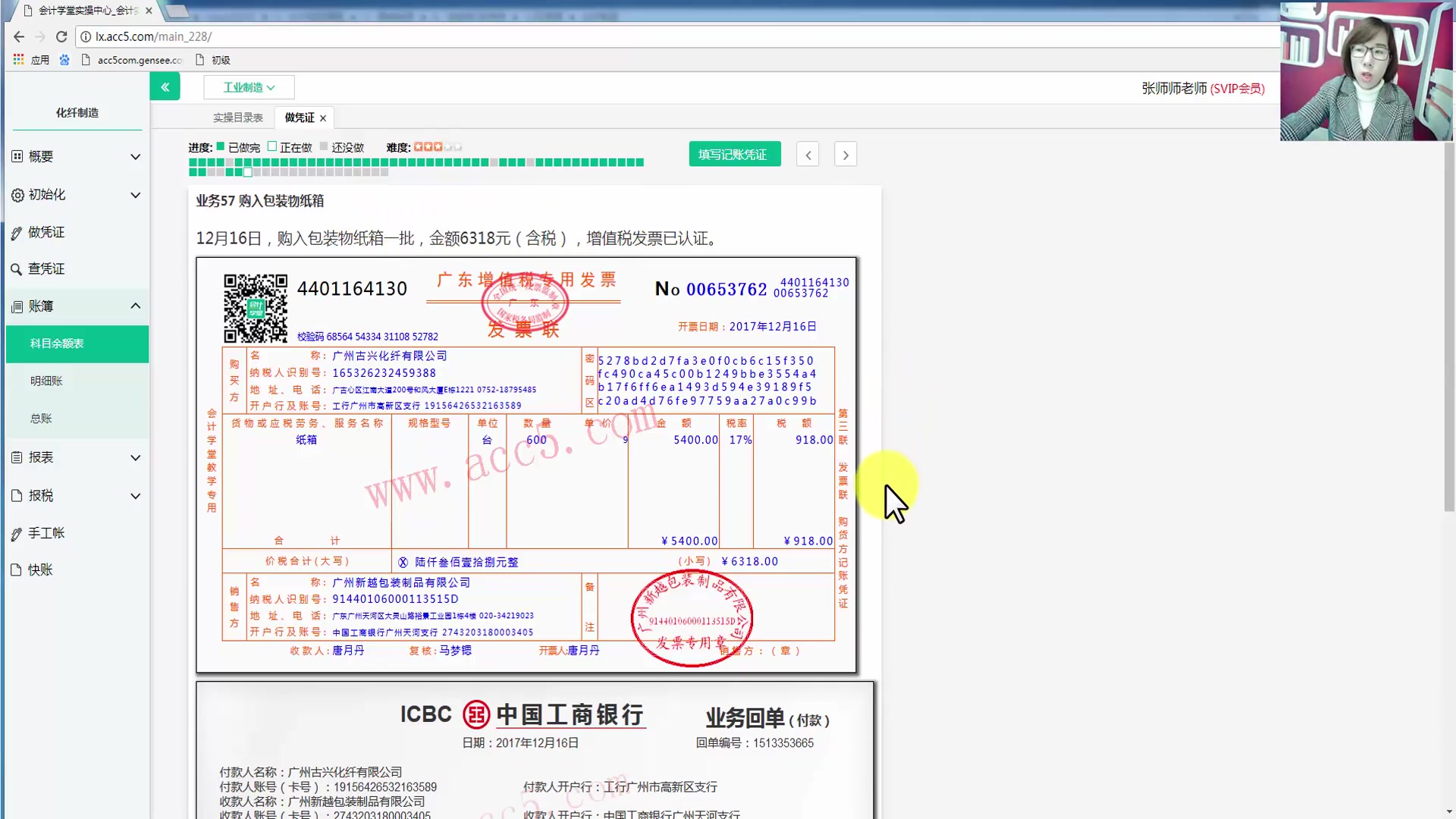Click the 业务57 购入包装物纸箱 heading

(260, 201)
